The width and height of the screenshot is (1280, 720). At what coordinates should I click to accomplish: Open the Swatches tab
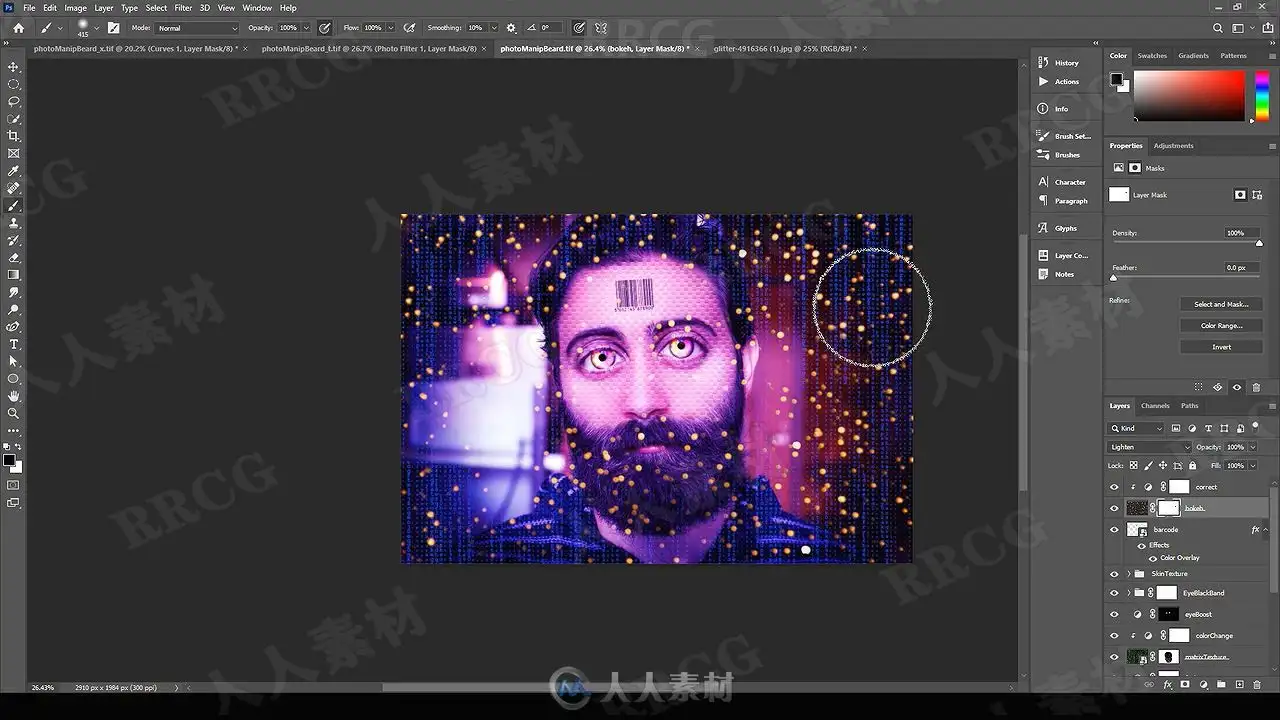(x=1152, y=56)
